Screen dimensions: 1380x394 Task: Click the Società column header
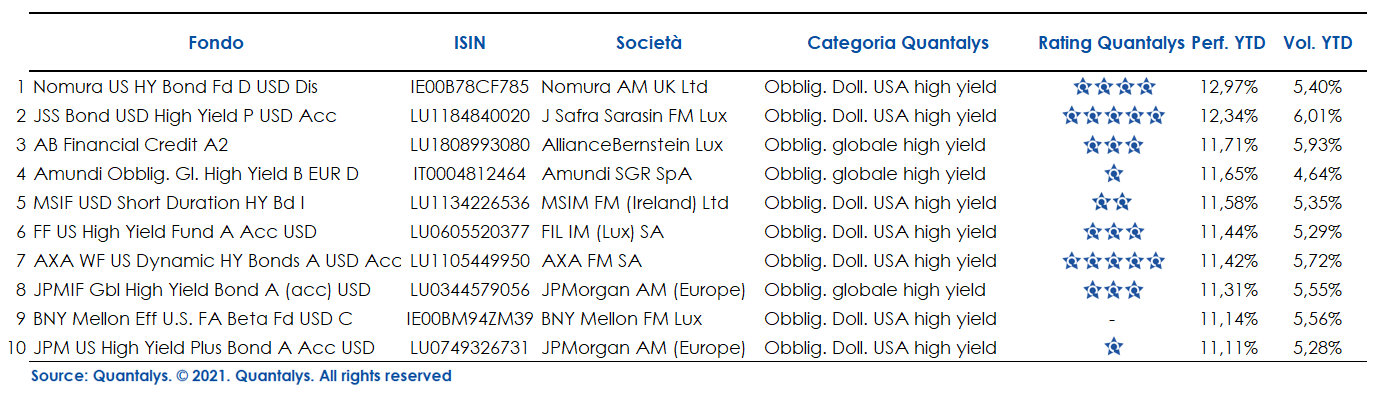tap(649, 43)
